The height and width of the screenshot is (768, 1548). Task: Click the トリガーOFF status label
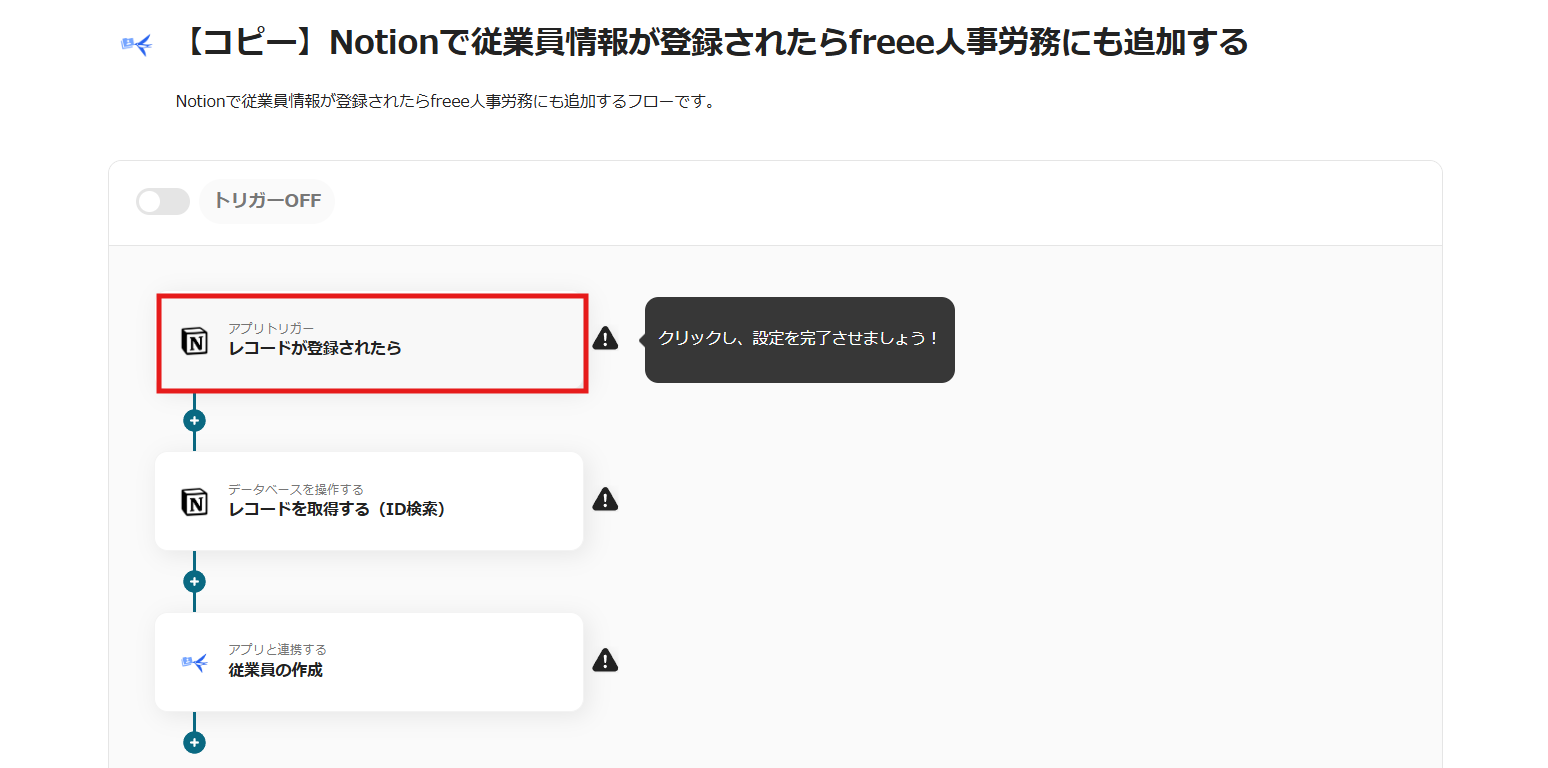coord(267,201)
